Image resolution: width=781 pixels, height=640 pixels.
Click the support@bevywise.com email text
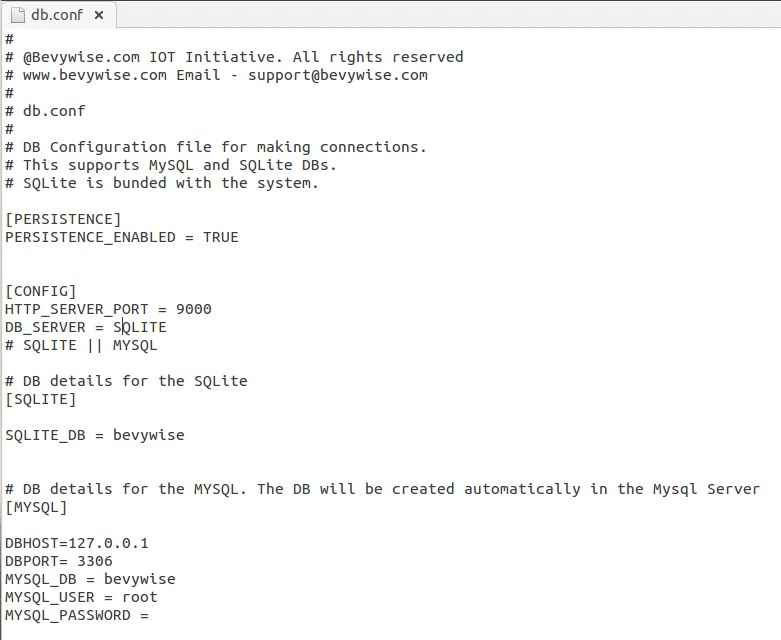338,75
